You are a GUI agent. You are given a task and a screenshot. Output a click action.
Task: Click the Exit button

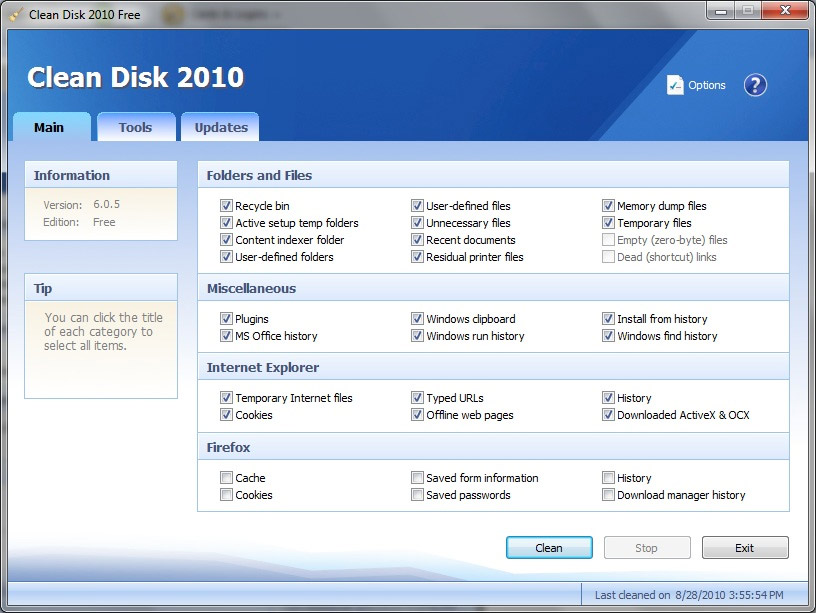(x=744, y=547)
